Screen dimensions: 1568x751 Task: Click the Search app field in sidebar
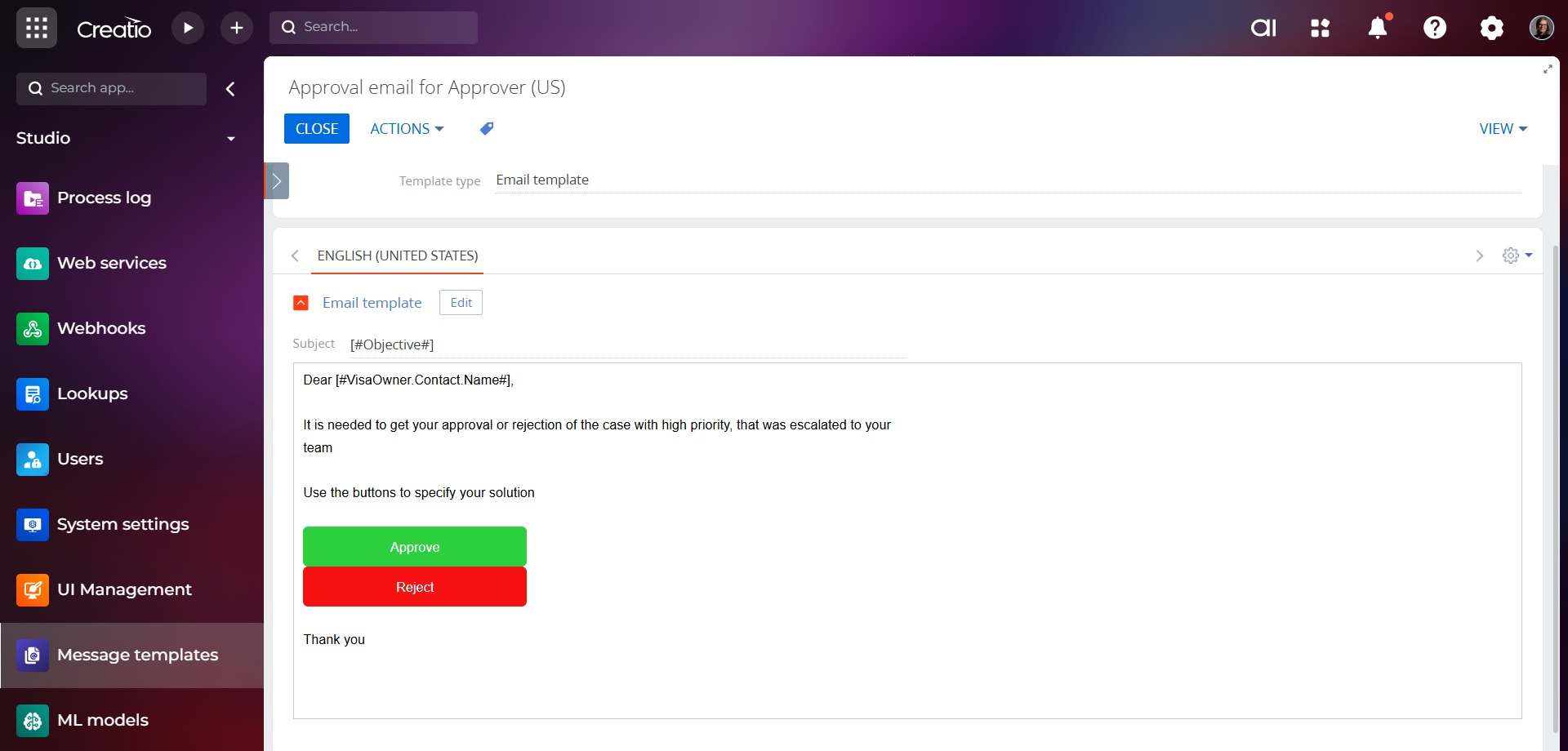point(112,89)
